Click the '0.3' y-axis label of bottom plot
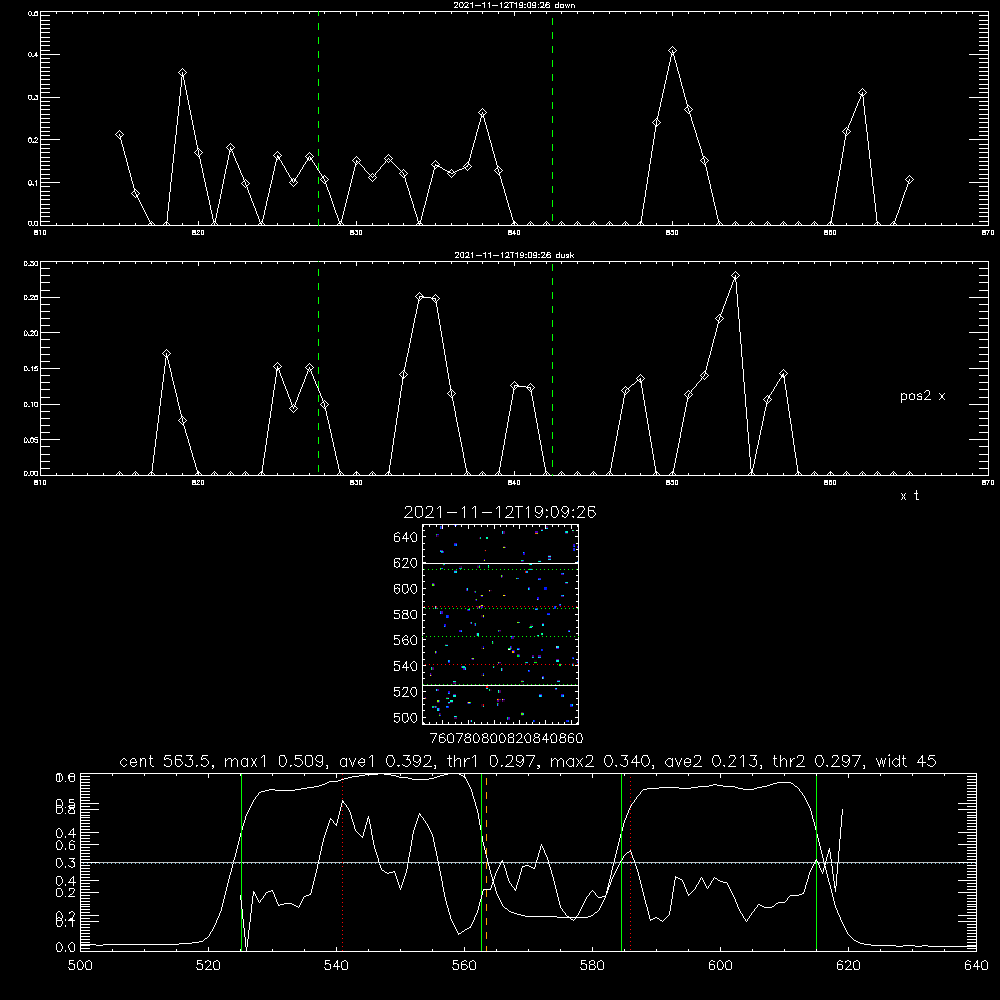The width and height of the screenshot is (1000, 1000). click(66, 863)
